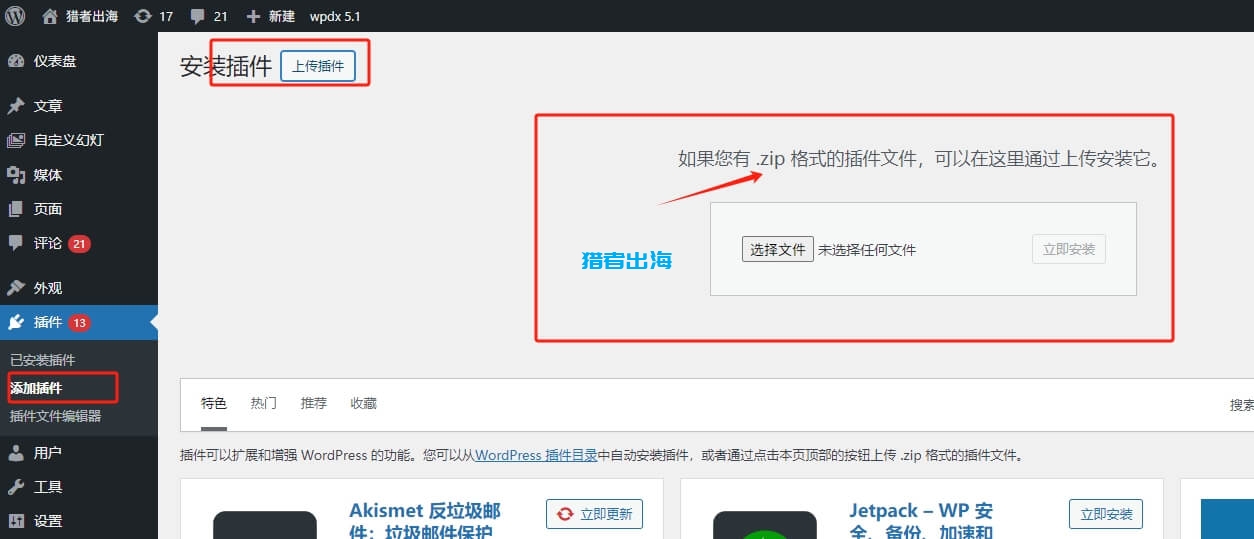Click the pages icon for 页面

(16, 209)
